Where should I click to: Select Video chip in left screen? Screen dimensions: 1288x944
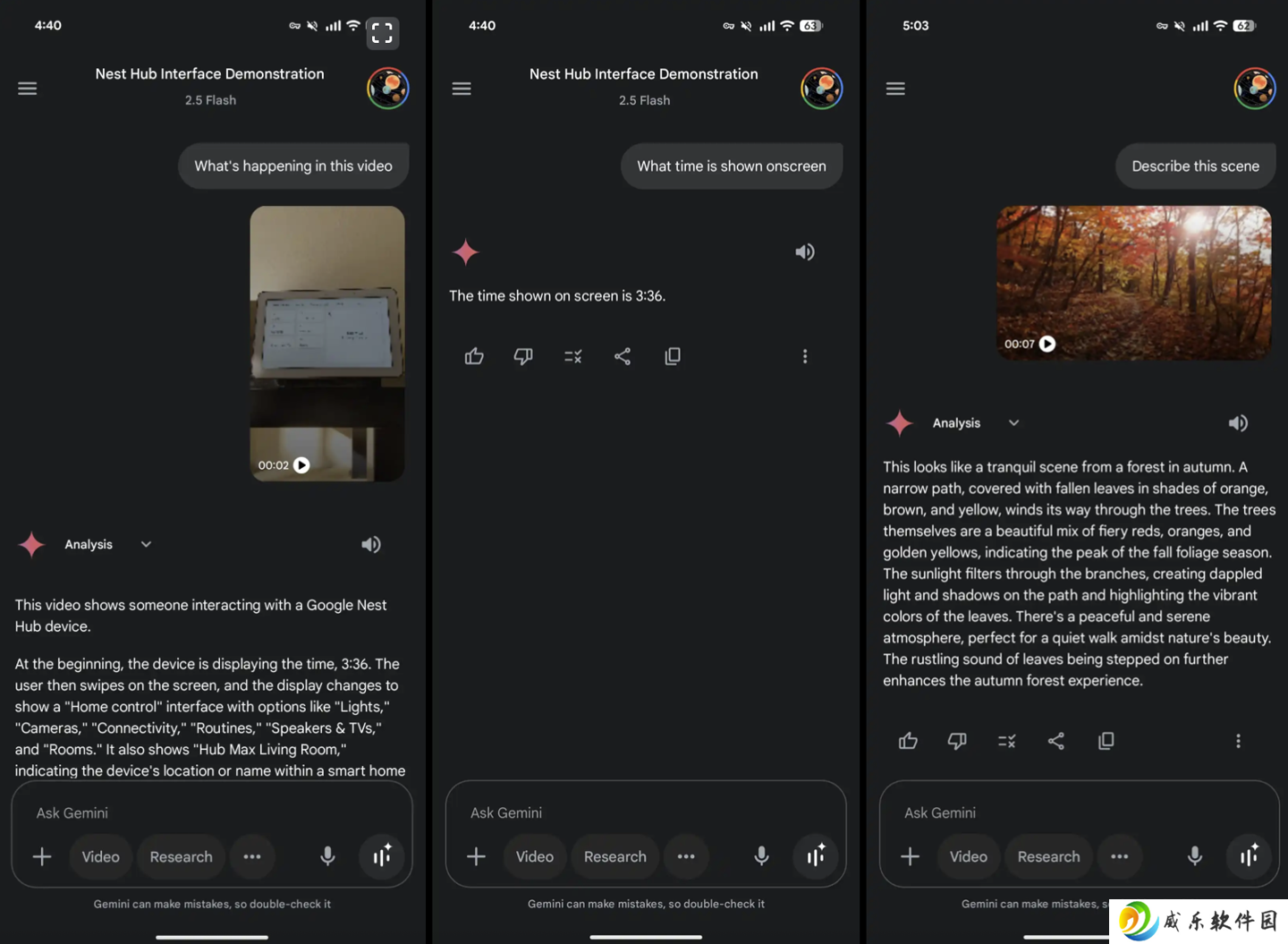tap(101, 856)
